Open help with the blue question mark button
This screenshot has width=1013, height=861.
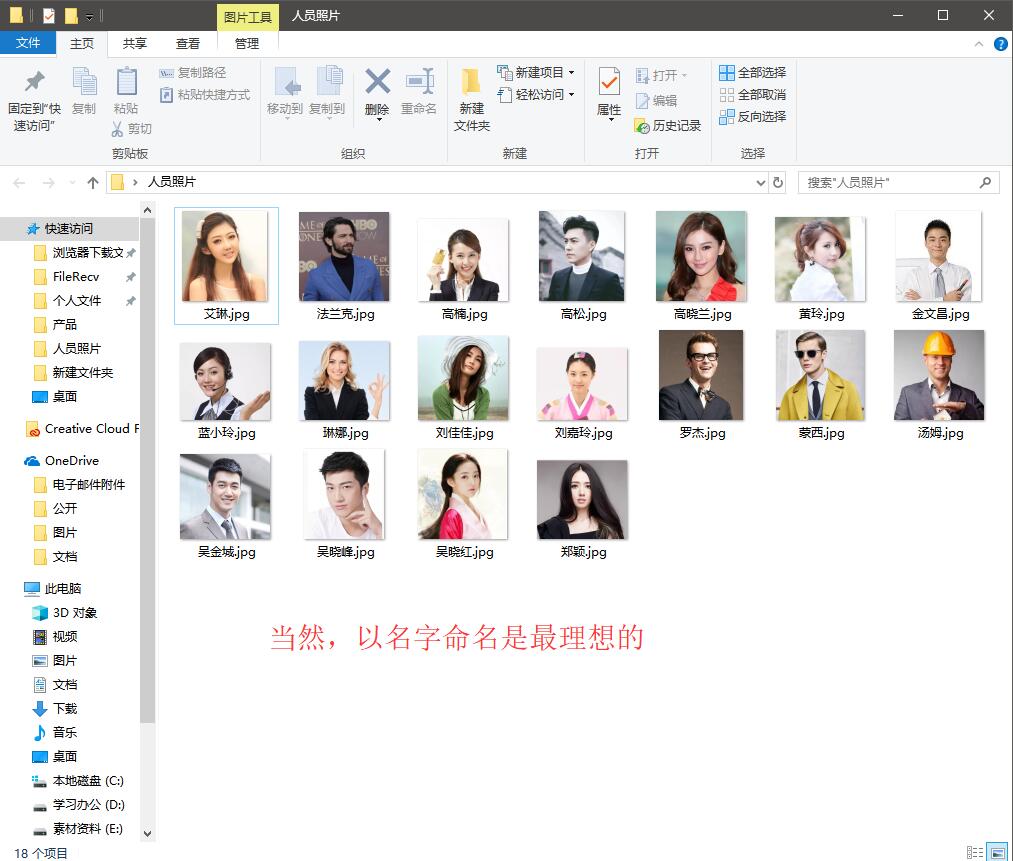[x=1001, y=43]
